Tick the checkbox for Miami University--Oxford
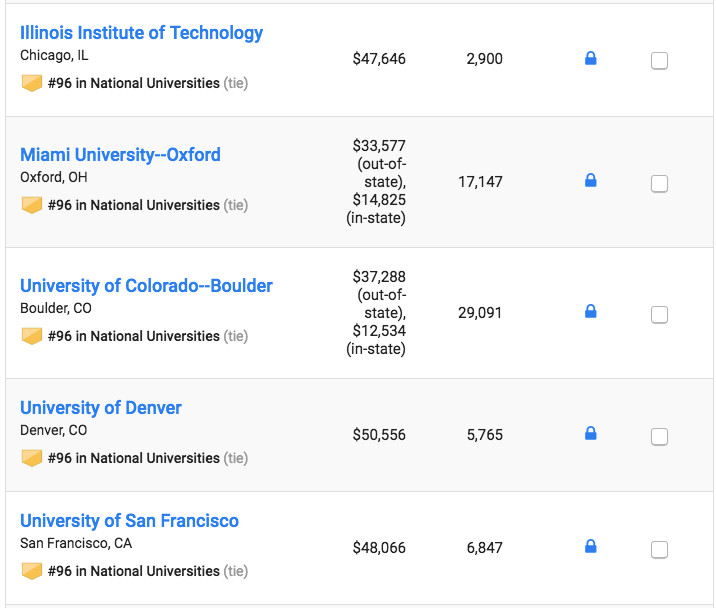The image size is (716, 608). (x=659, y=183)
